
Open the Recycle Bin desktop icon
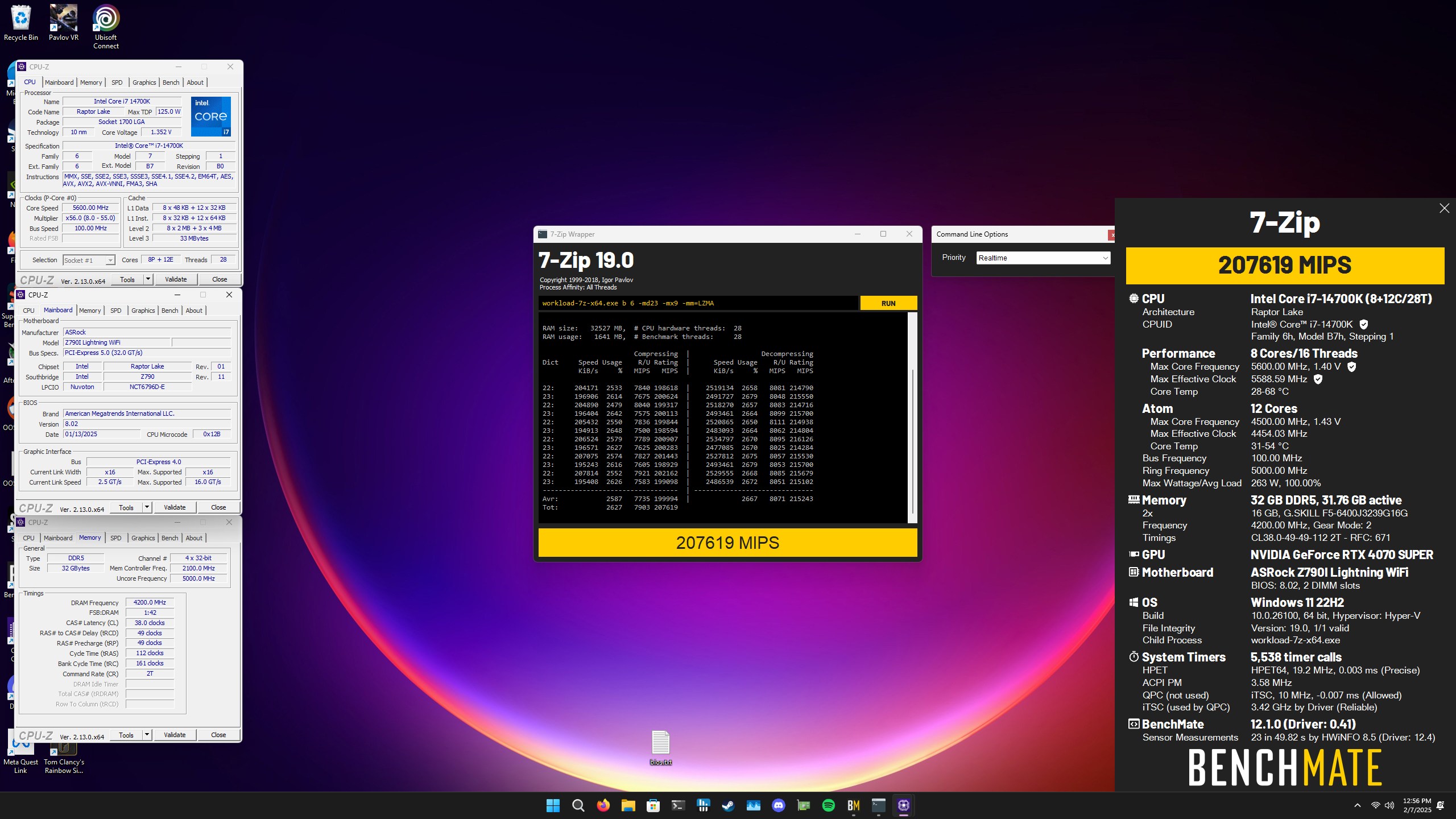point(21,23)
